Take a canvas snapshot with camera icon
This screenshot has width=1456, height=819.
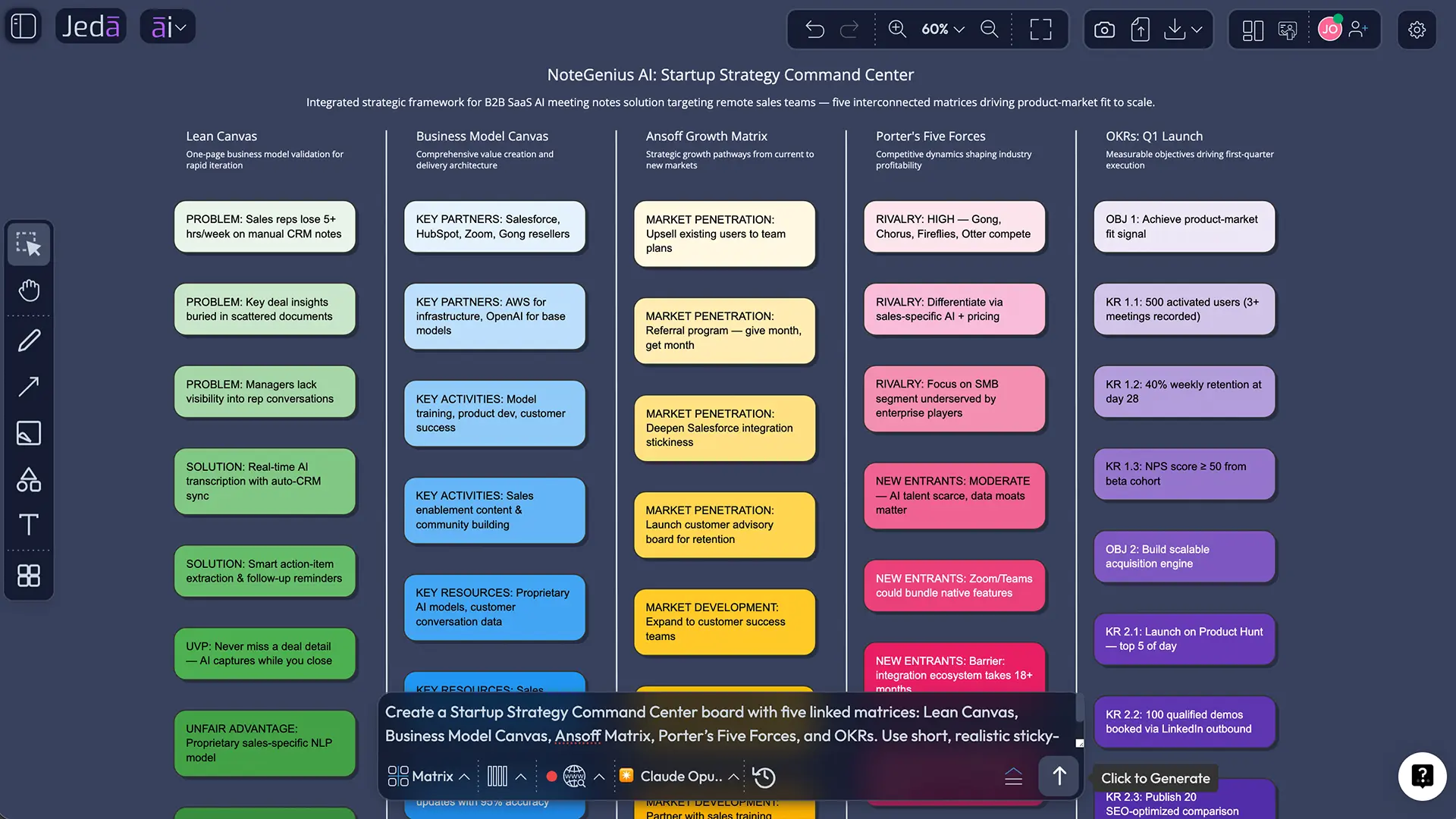pos(1104,30)
